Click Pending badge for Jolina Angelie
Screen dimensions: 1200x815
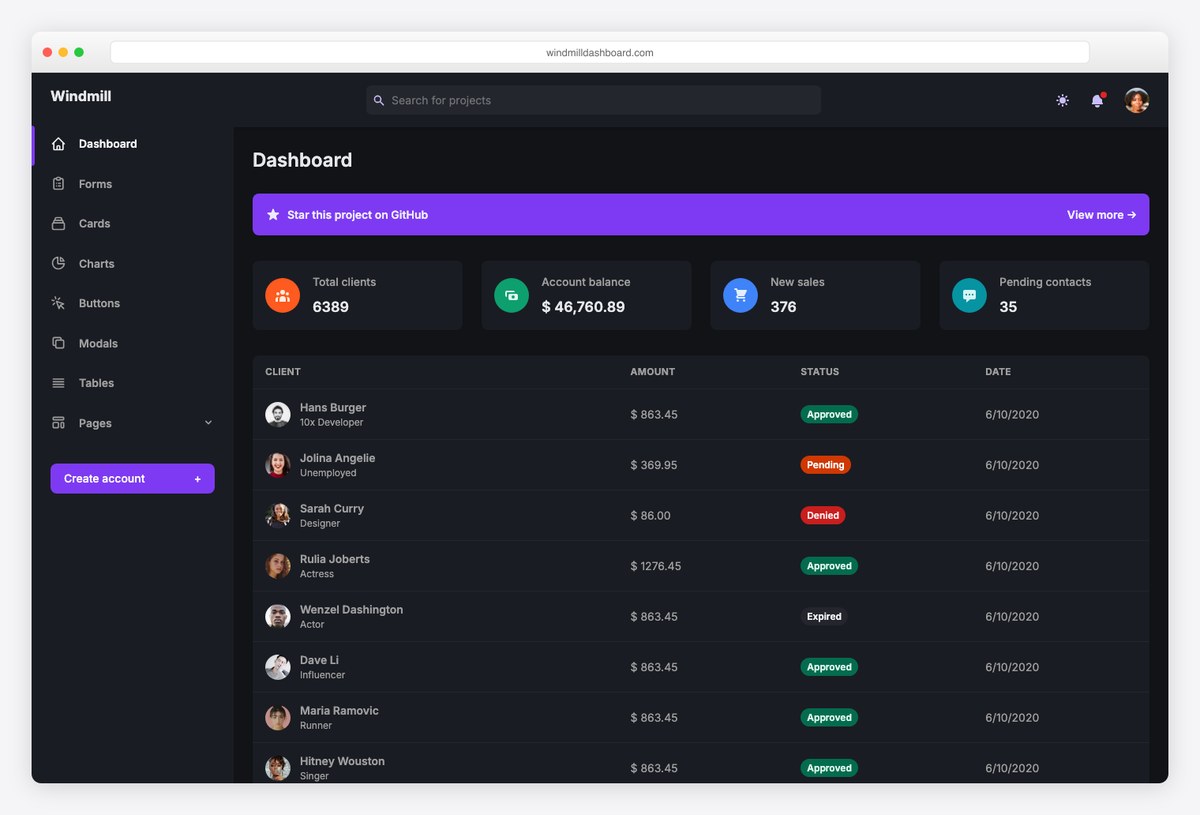[826, 465]
